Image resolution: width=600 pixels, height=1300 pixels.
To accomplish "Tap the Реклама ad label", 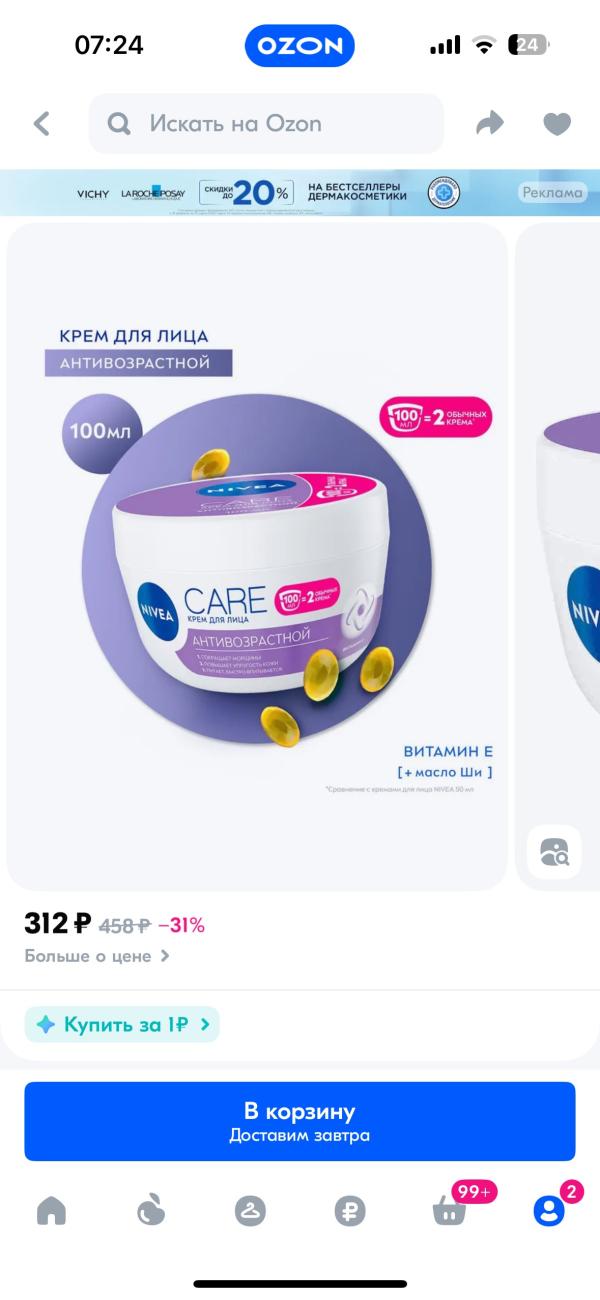I will 552,193.
